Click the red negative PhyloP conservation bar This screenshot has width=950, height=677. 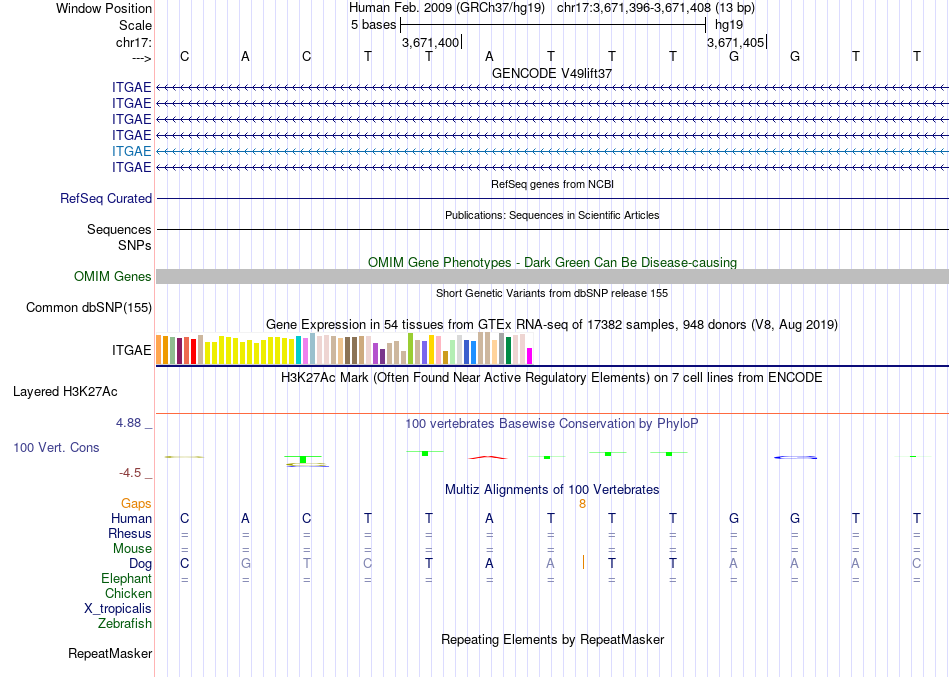click(488, 458)
